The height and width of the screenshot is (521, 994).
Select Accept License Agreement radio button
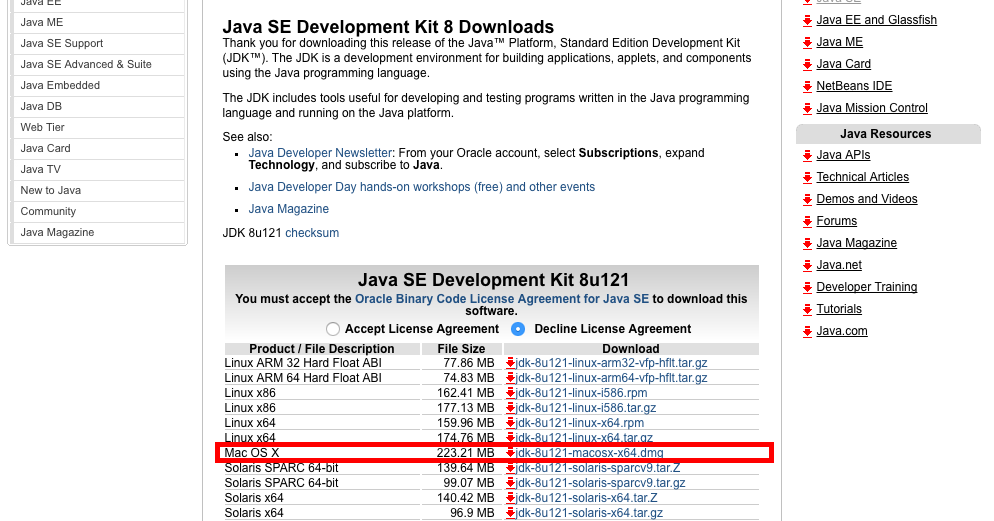click(333, 329)
